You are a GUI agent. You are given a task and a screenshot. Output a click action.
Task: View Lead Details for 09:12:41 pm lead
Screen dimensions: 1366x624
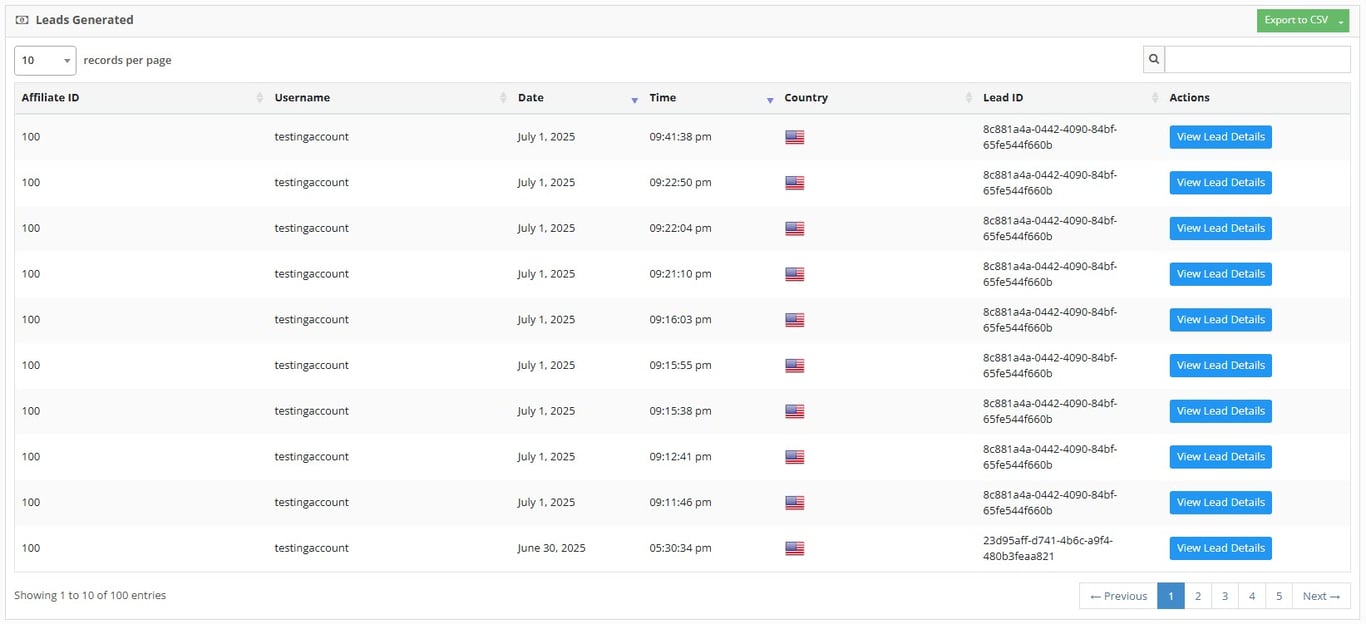coord(1220,457)
